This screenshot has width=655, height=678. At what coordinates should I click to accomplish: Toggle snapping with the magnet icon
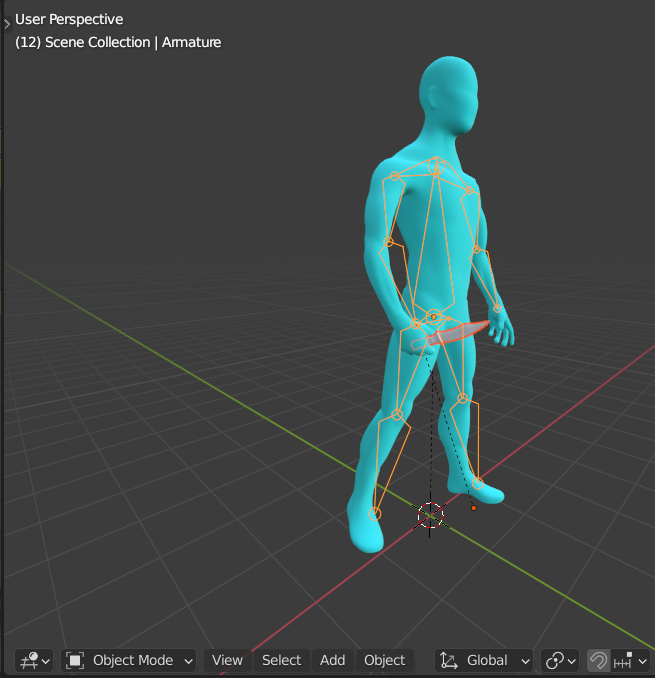click(x=598, y=660)
